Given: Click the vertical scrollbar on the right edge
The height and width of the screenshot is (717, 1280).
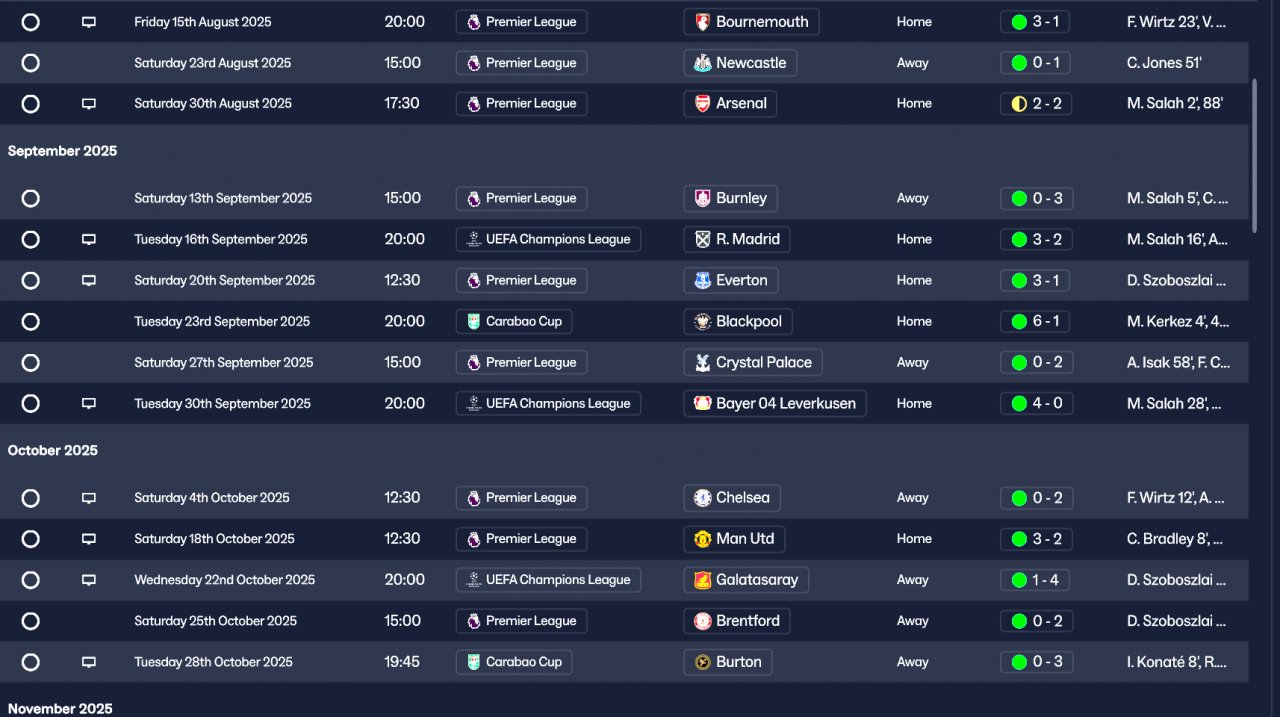Looking at the screenshot, I should [x=1255, y=155].
